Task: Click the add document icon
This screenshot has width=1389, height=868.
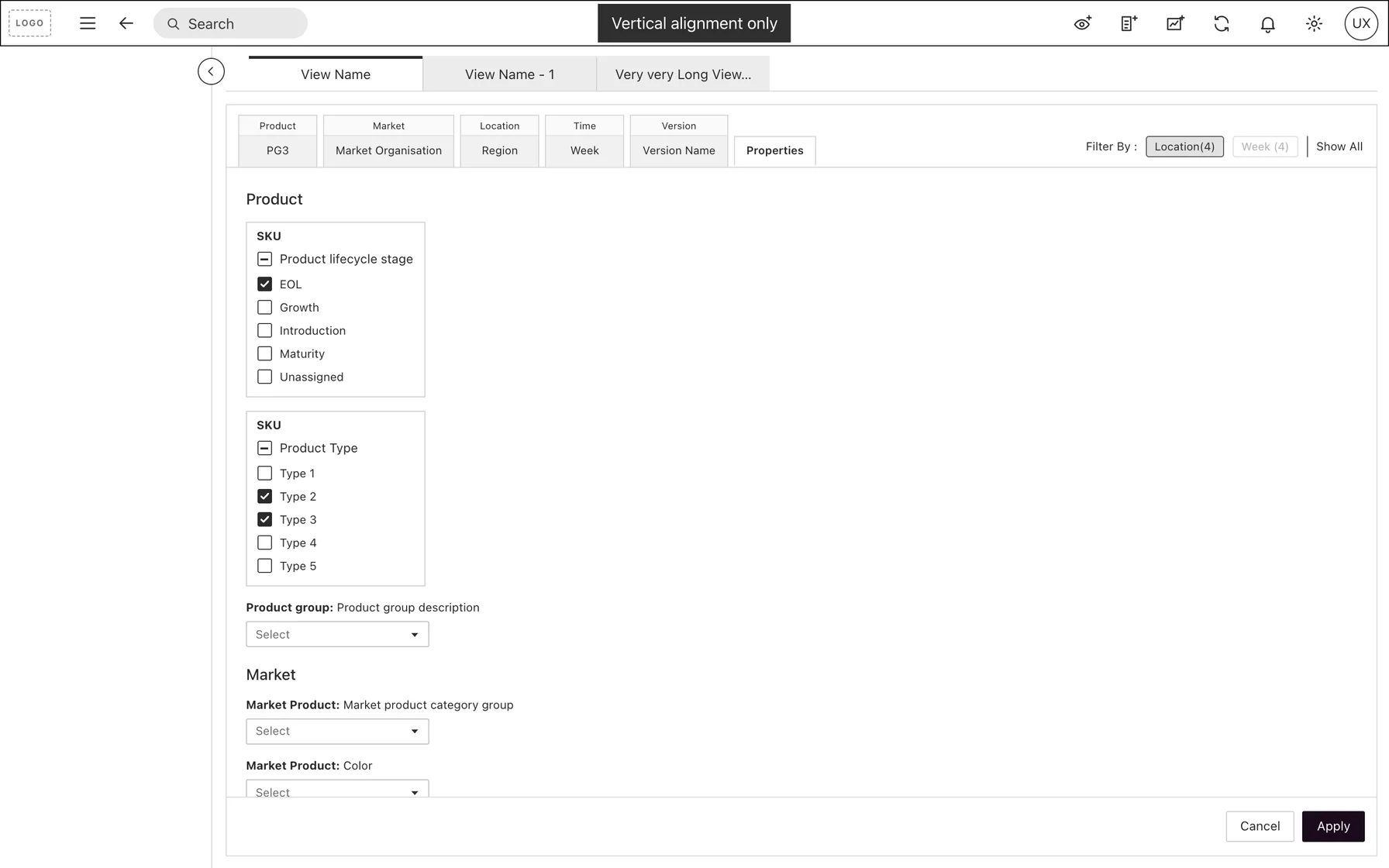Action: pyautogui.click(x=1129, y=23)
